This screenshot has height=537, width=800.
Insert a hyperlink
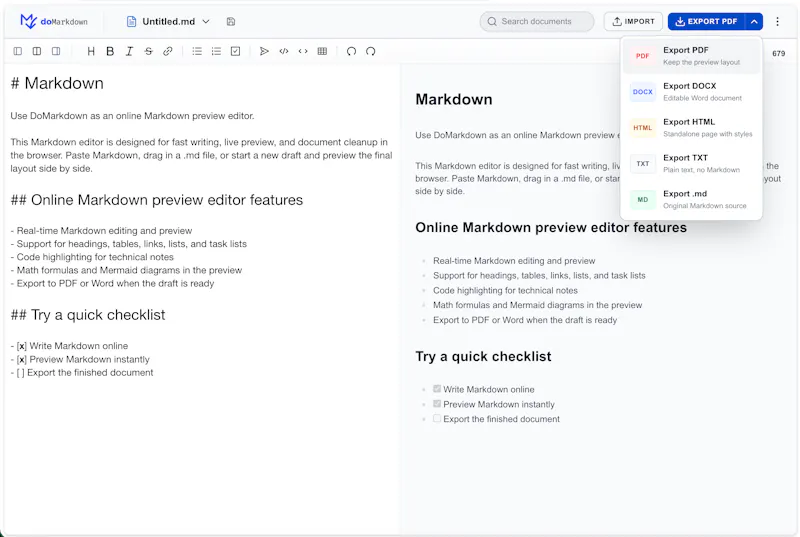coord(168,51)
